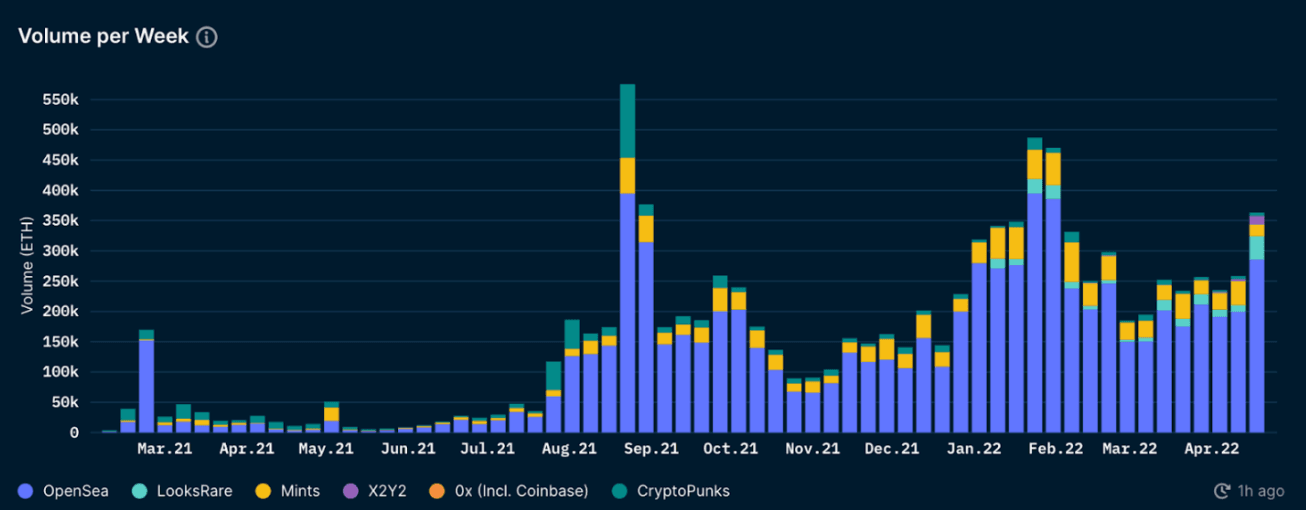Click the Volume (ETH) axis title

(26, 265)
